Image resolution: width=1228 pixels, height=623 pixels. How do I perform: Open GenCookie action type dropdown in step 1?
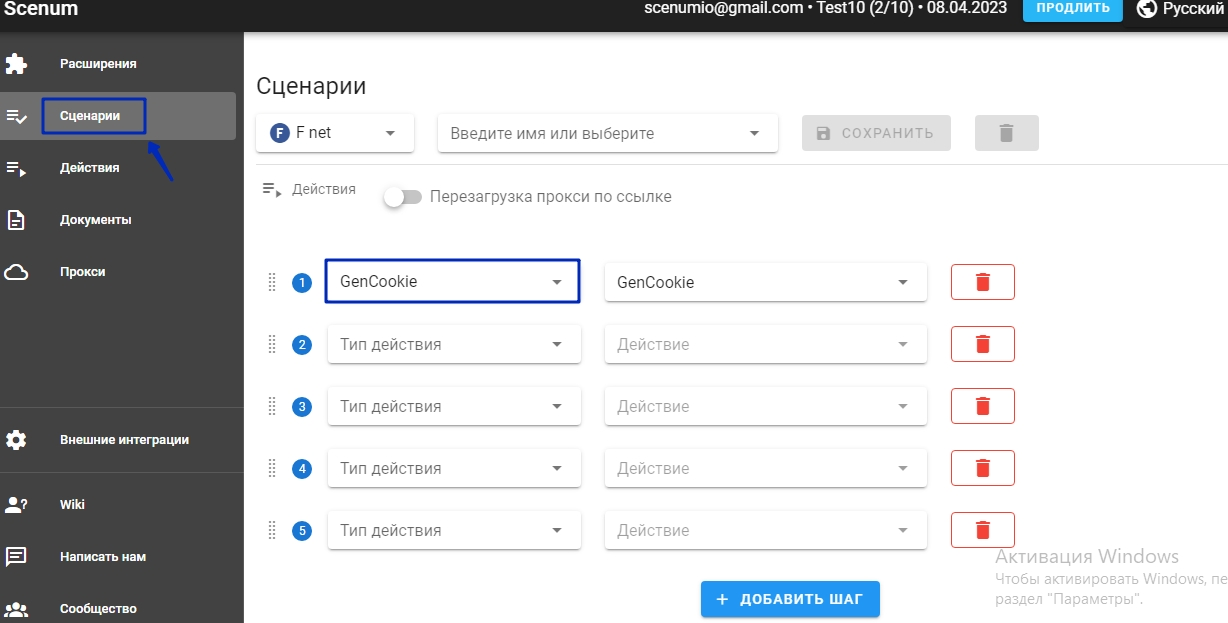click(452, 282)
